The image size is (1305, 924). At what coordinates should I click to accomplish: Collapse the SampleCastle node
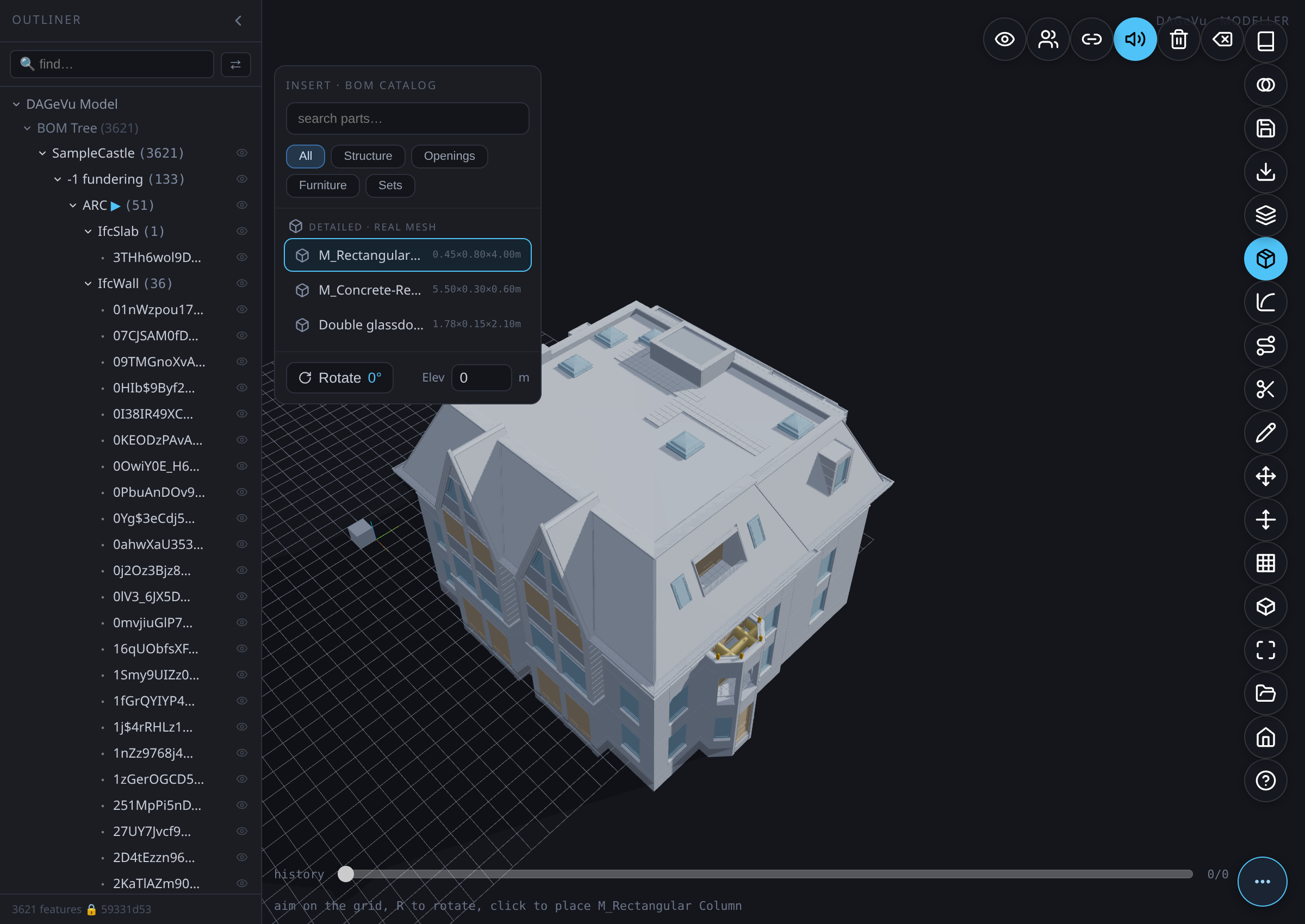[x=42, y=154]
